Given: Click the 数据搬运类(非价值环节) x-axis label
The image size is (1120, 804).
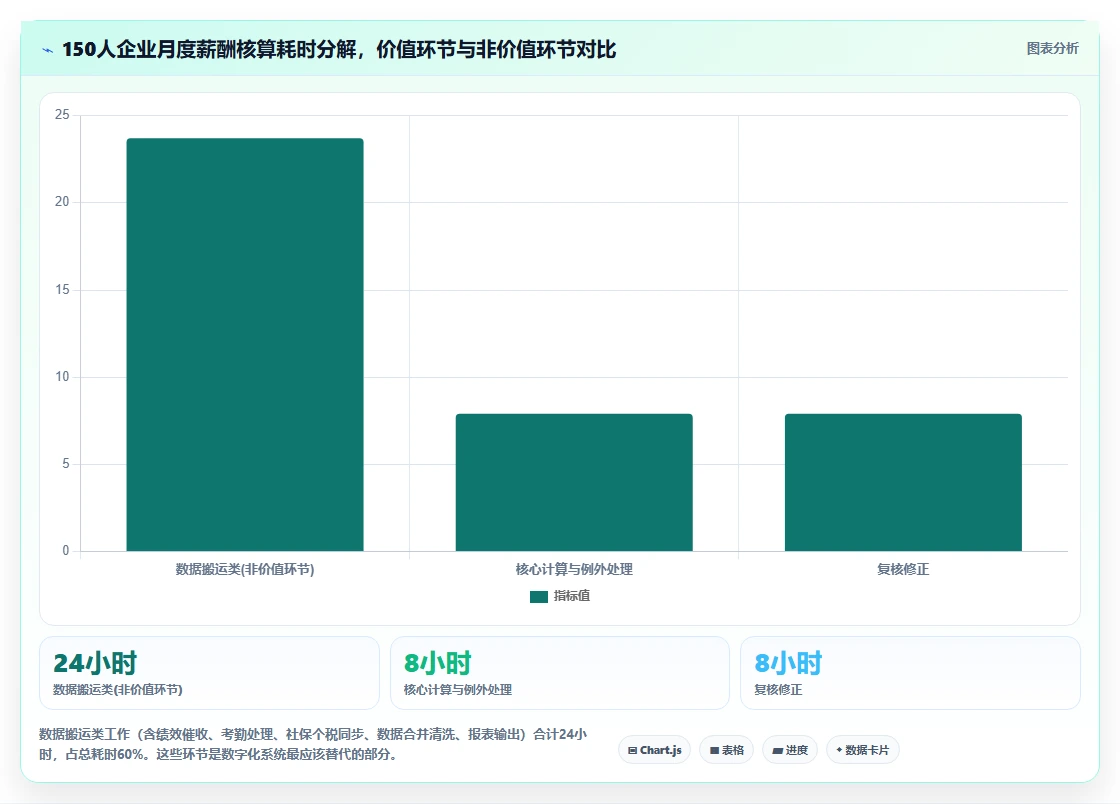Looking at the screenshot, I should coord(245,569).
